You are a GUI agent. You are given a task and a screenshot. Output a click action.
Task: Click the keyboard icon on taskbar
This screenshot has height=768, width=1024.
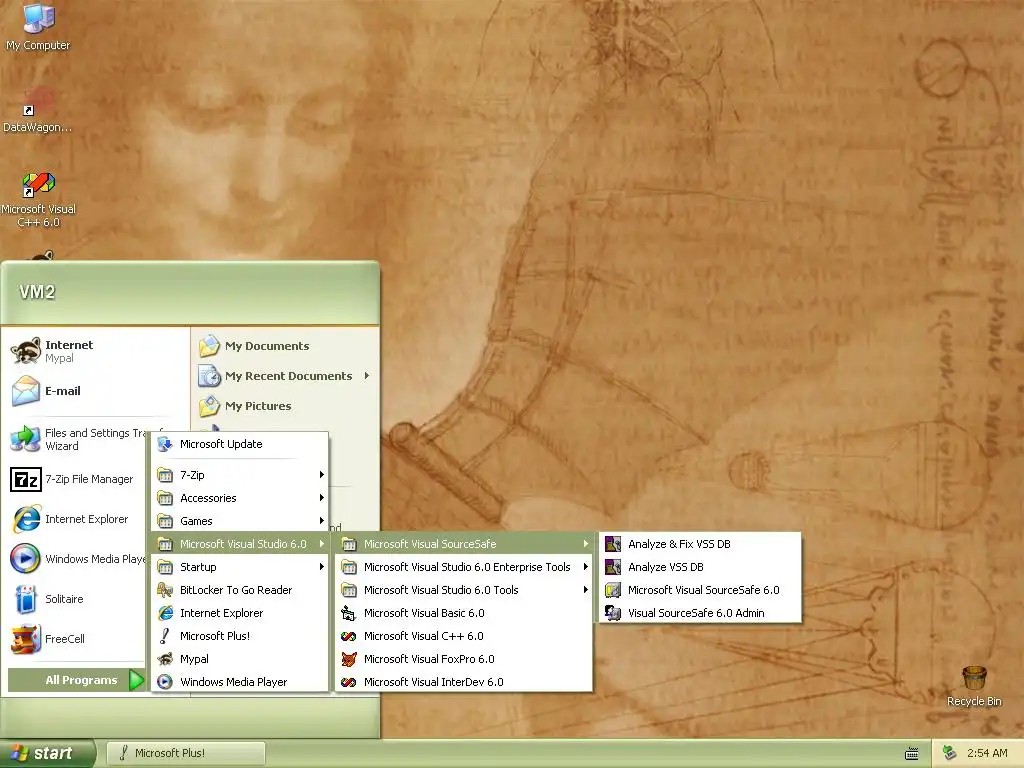click(x=912, y=754)
